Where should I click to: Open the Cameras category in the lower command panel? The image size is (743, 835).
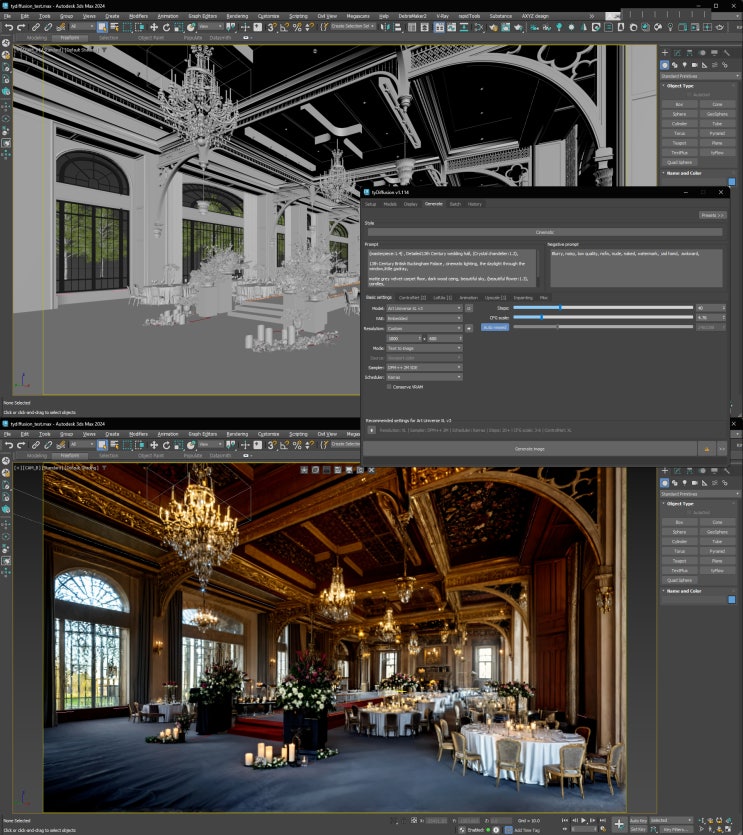tap(695, 483)
